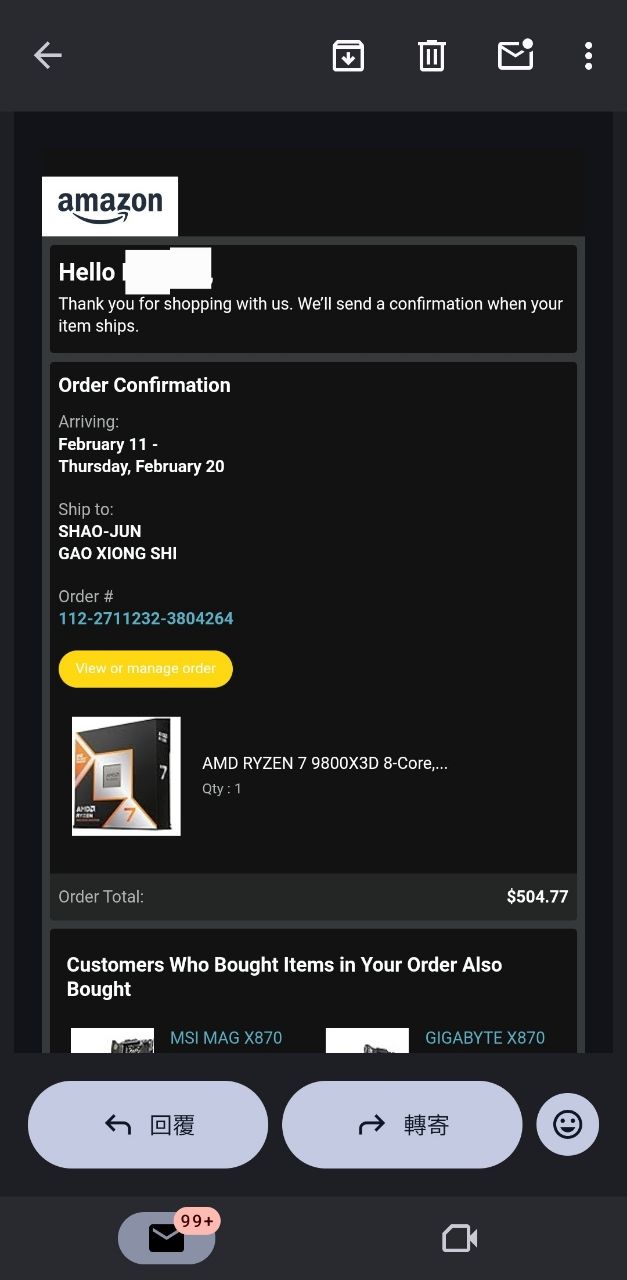
Task: Open order number 112-2711232-3804264 link
Action: coord(146,618)
